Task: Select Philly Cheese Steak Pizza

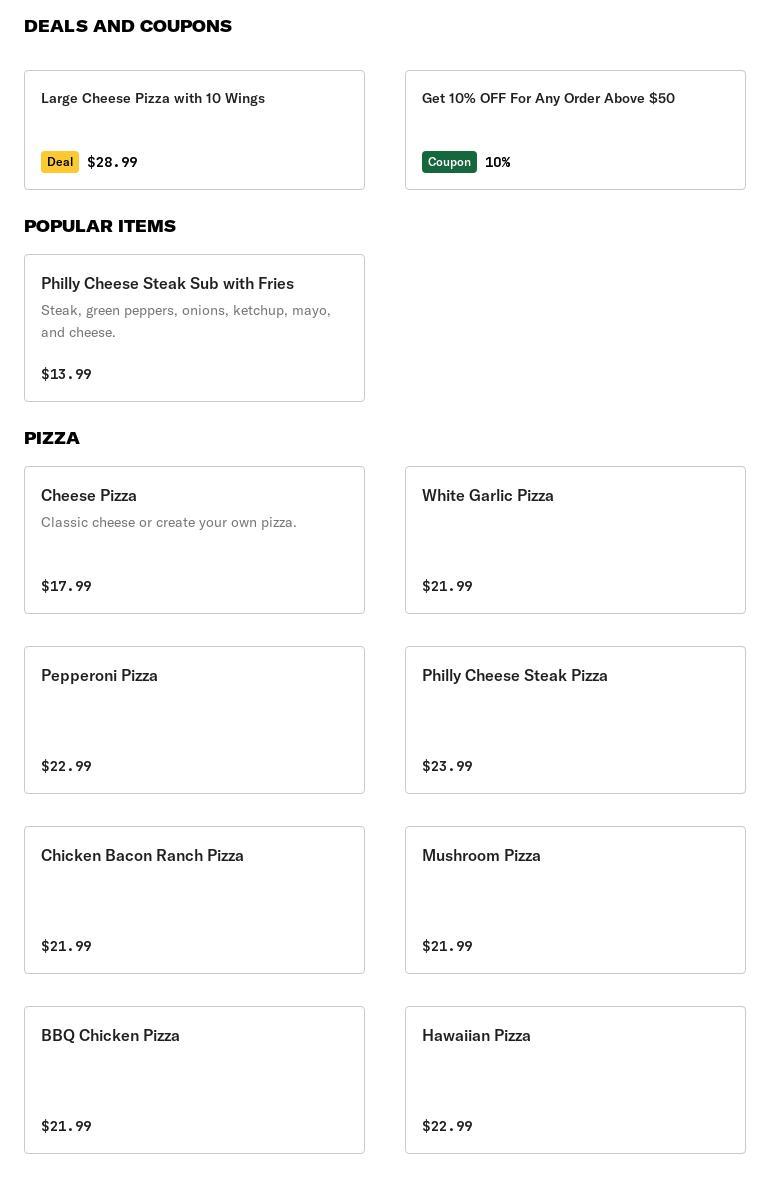Action: click(575, 720)
